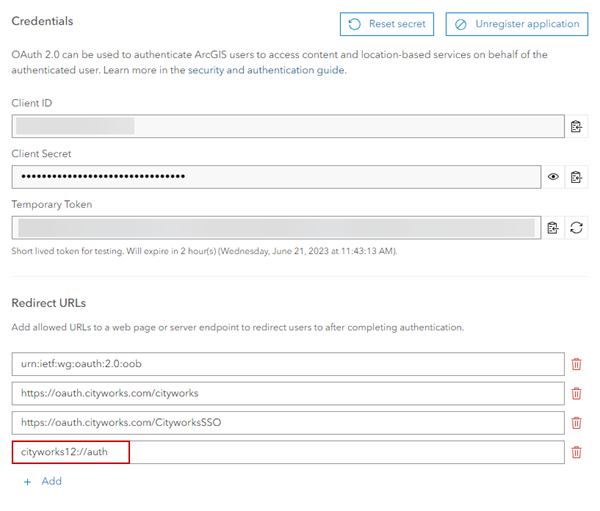600x511 pixels.
Task: Delete the urn:ietf:wg:oauth:2.0:oob redirect URL
Action: point(576,364)
